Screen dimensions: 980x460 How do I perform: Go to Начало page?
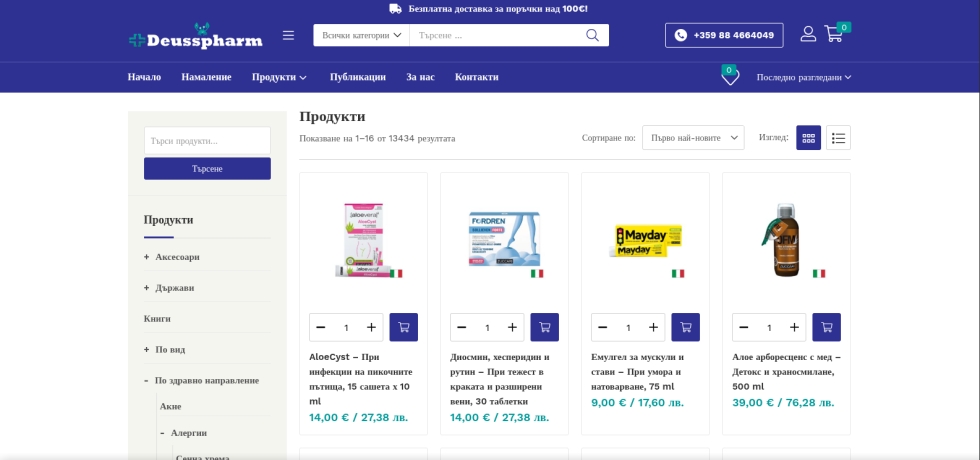[x=144, y=78]
